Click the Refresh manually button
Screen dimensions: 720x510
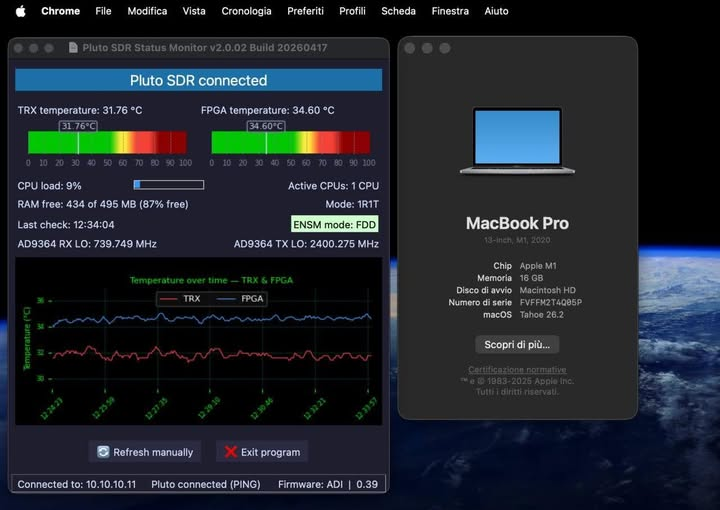[x=145, y=452]
